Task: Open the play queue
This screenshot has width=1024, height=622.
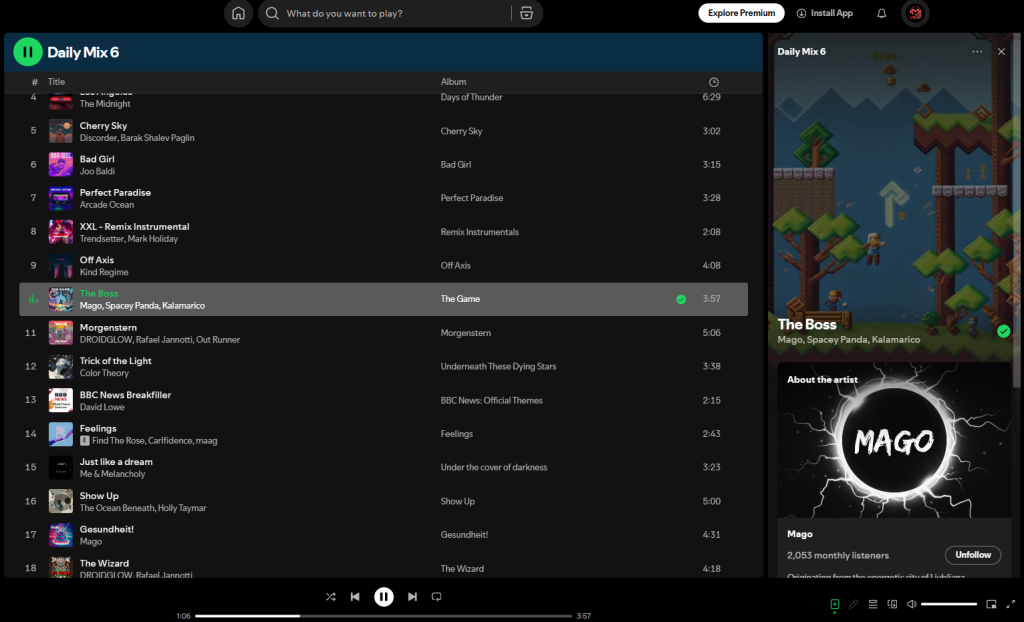Action: 872,604
